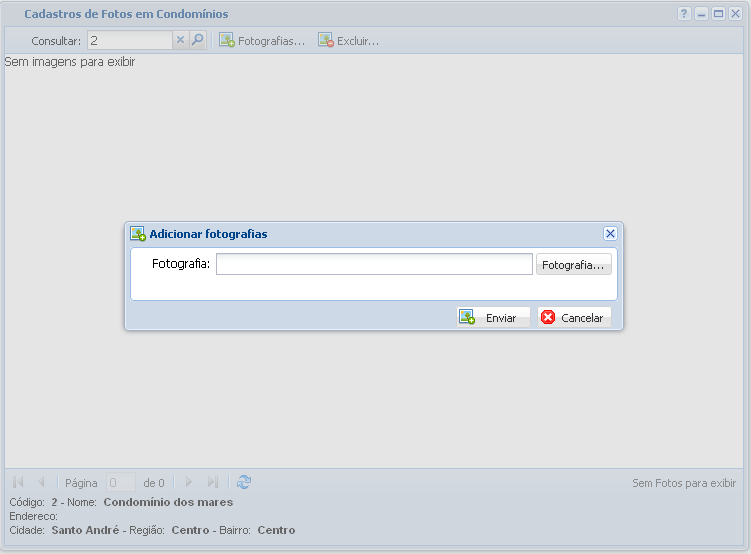Go to the first page

[18, 482]
